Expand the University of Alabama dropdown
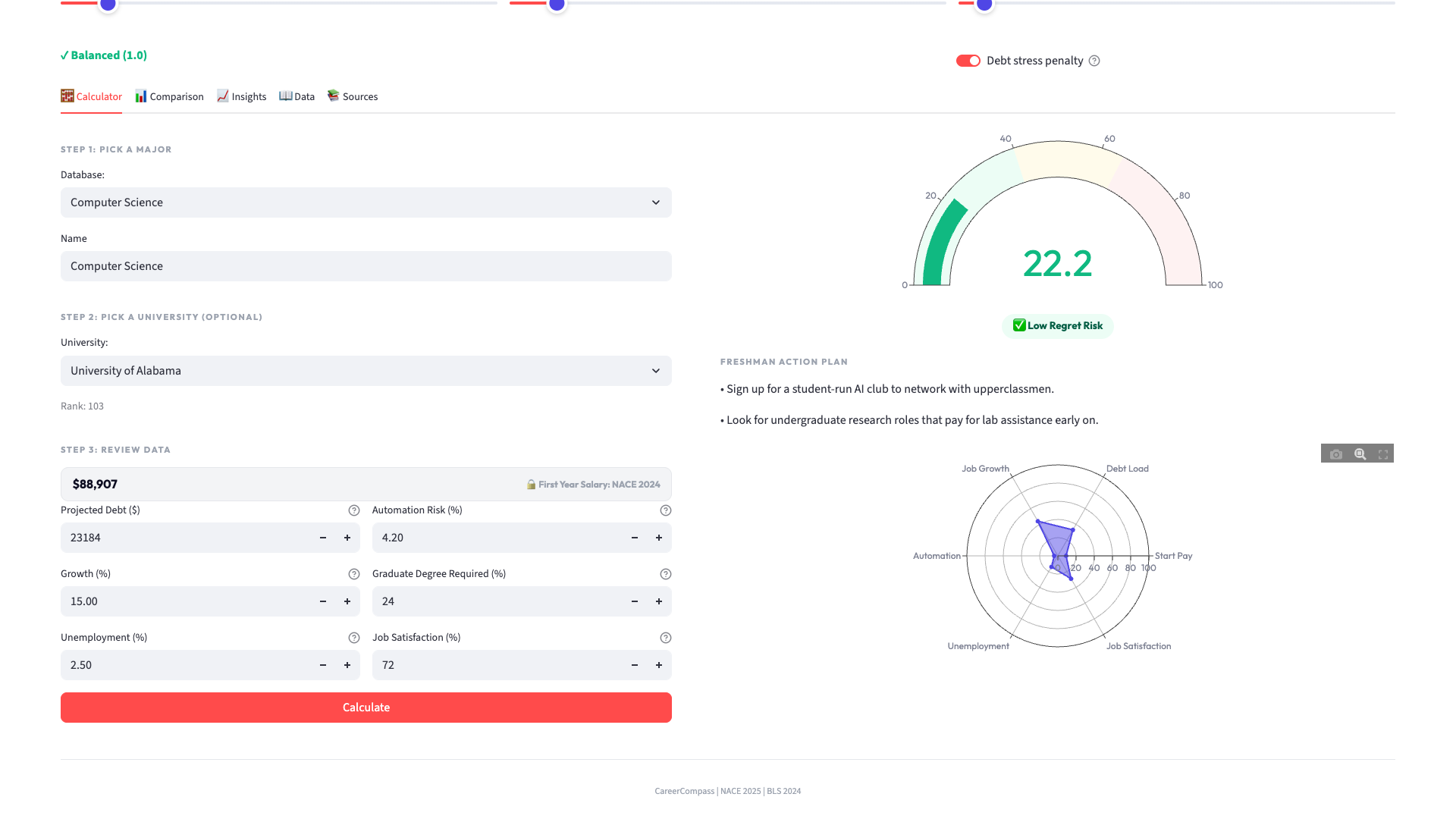This screenshot has height=819, width=1456. (366, 371)
